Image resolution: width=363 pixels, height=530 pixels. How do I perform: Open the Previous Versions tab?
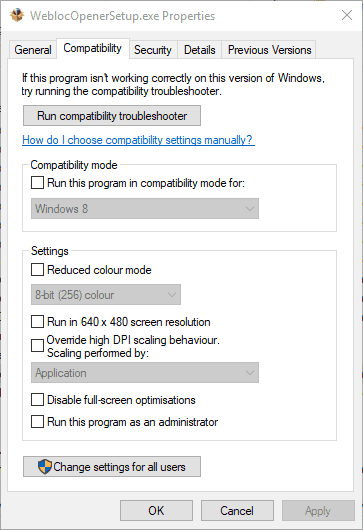click(269, 50)
